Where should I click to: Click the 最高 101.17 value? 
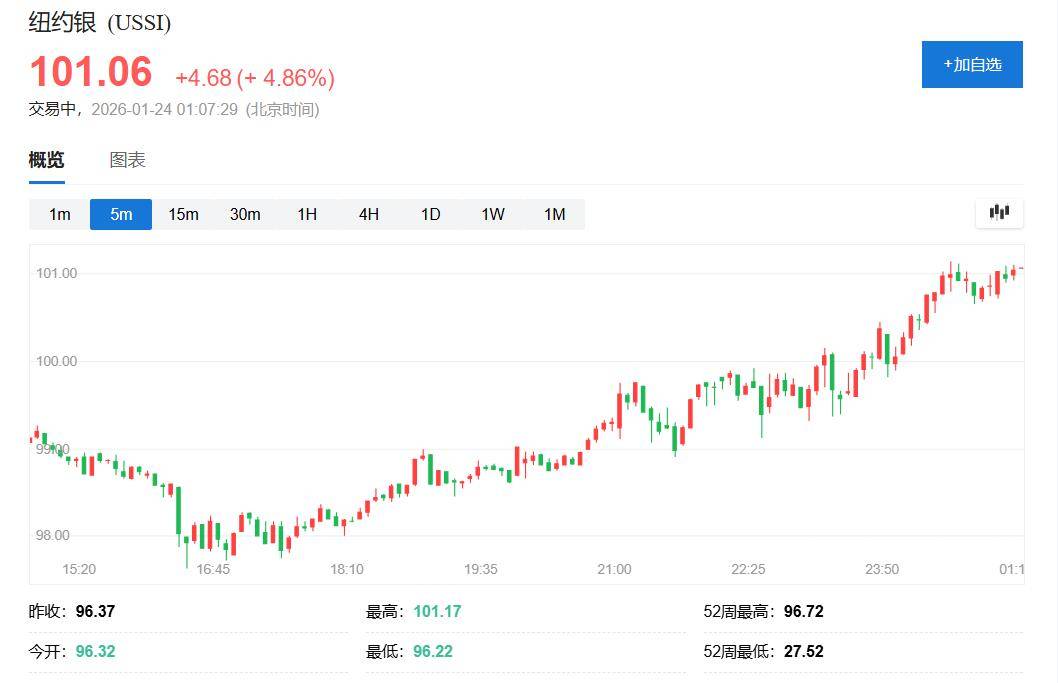click(x=438, y=611)
